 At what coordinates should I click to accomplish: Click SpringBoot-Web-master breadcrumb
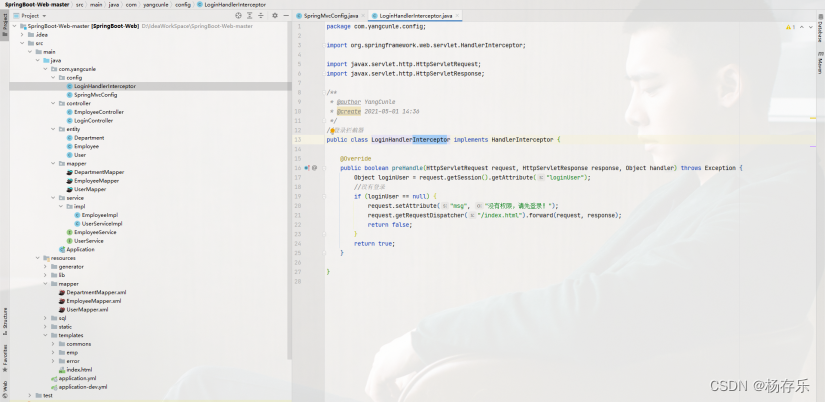coord(37,5)
